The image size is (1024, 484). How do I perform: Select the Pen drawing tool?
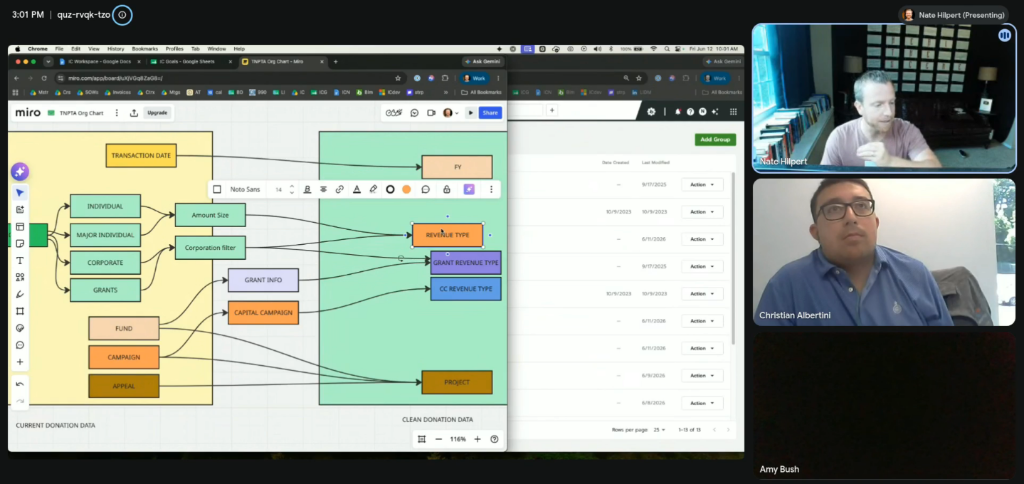20,294
